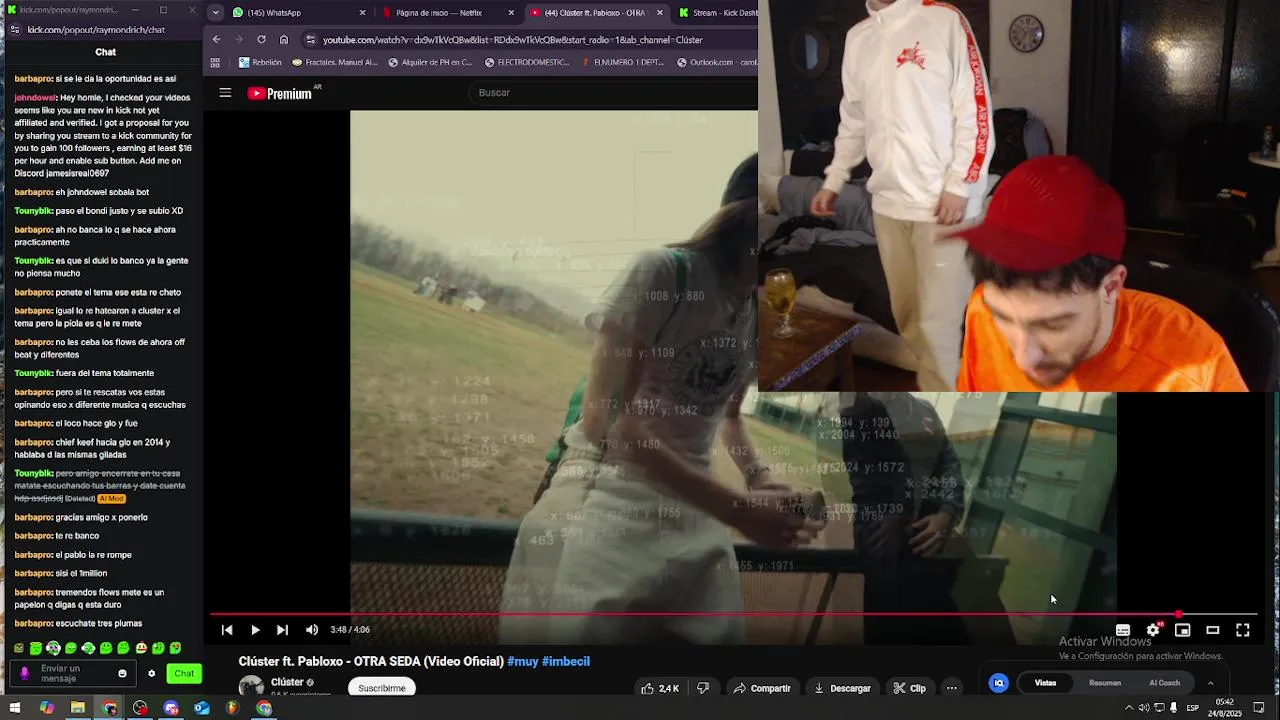Reload the YouTube page
Viewport: 1280px width, 720px height.
coord(261,40)
